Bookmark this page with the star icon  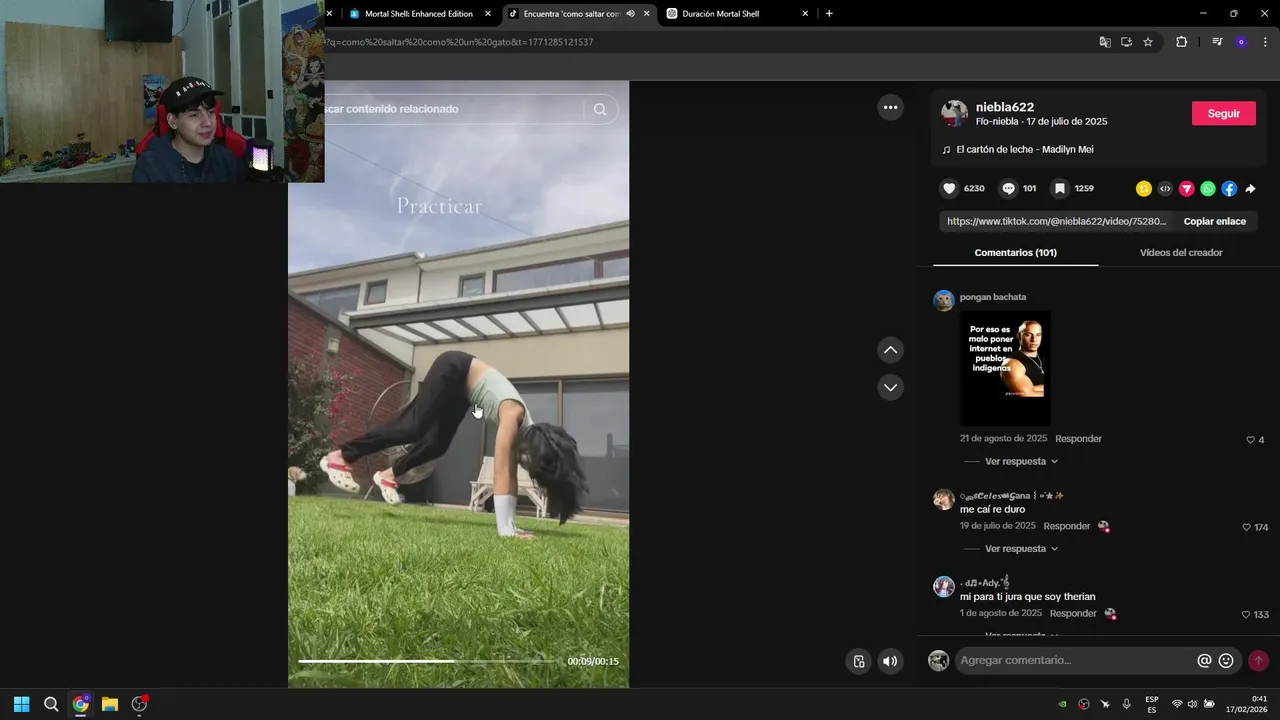point(1148,42)
